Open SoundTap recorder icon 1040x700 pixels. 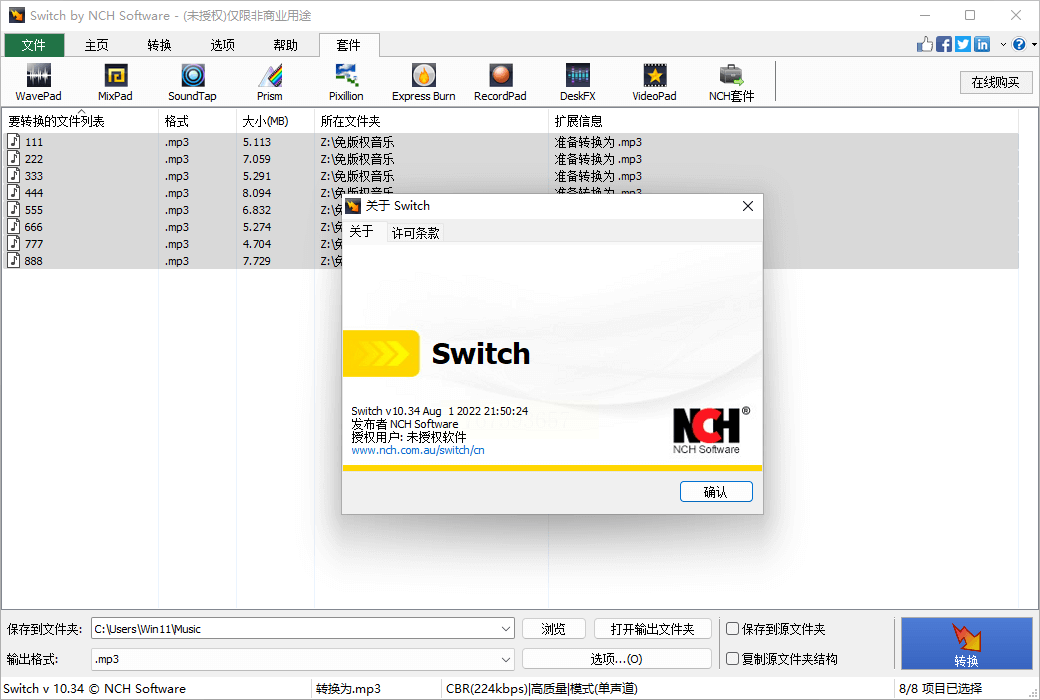pyautogui.click(x=192, y=82)
